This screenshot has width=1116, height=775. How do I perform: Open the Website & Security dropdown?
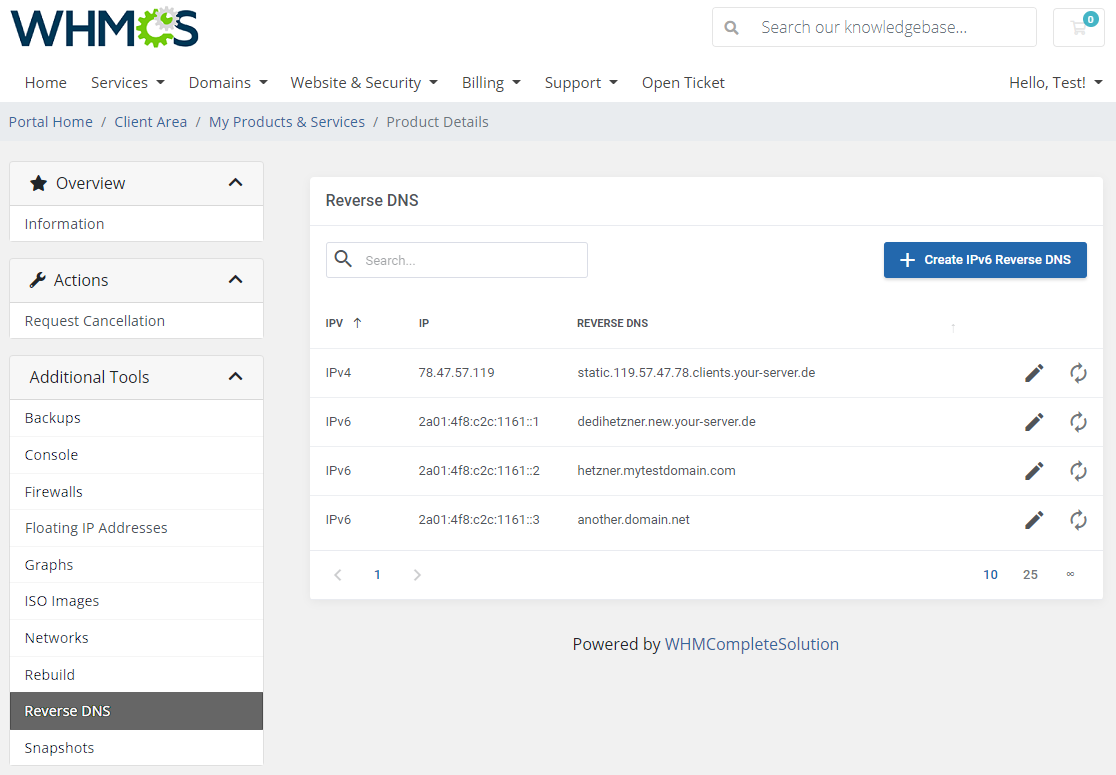(364, 83)
